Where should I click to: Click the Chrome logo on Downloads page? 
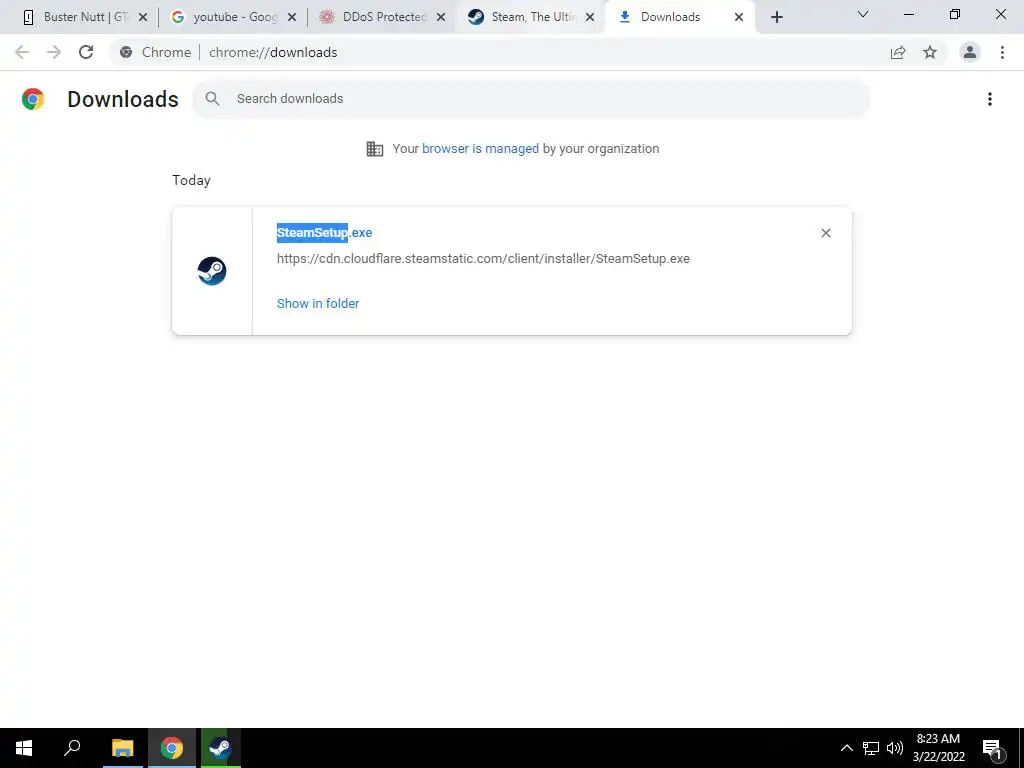[x=33, y=99]
